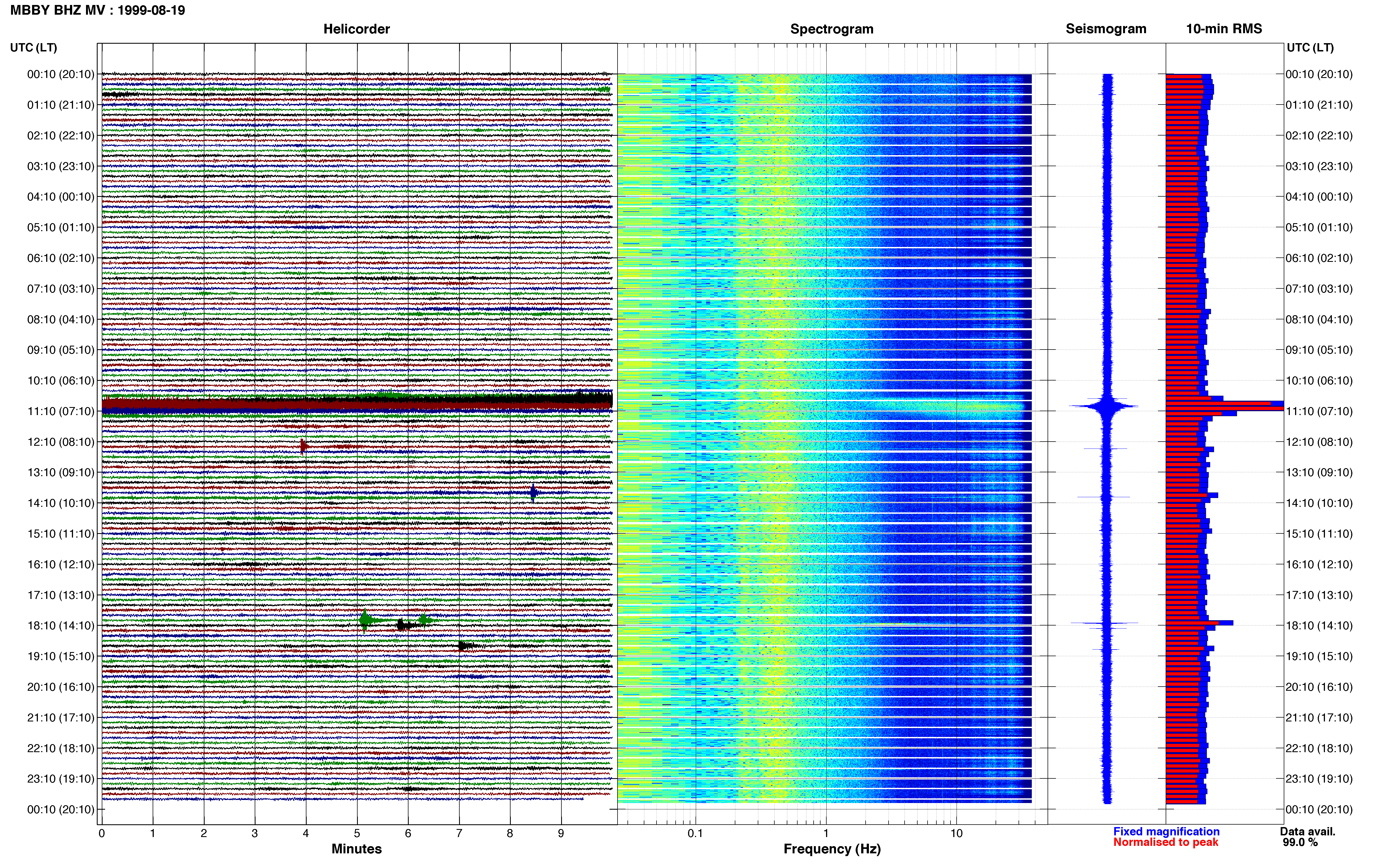The width and height of the screenshot is (1388, 868).
Task: Click the left time label '01:10 (21:10)'
Action: click(x=61, y=105)
